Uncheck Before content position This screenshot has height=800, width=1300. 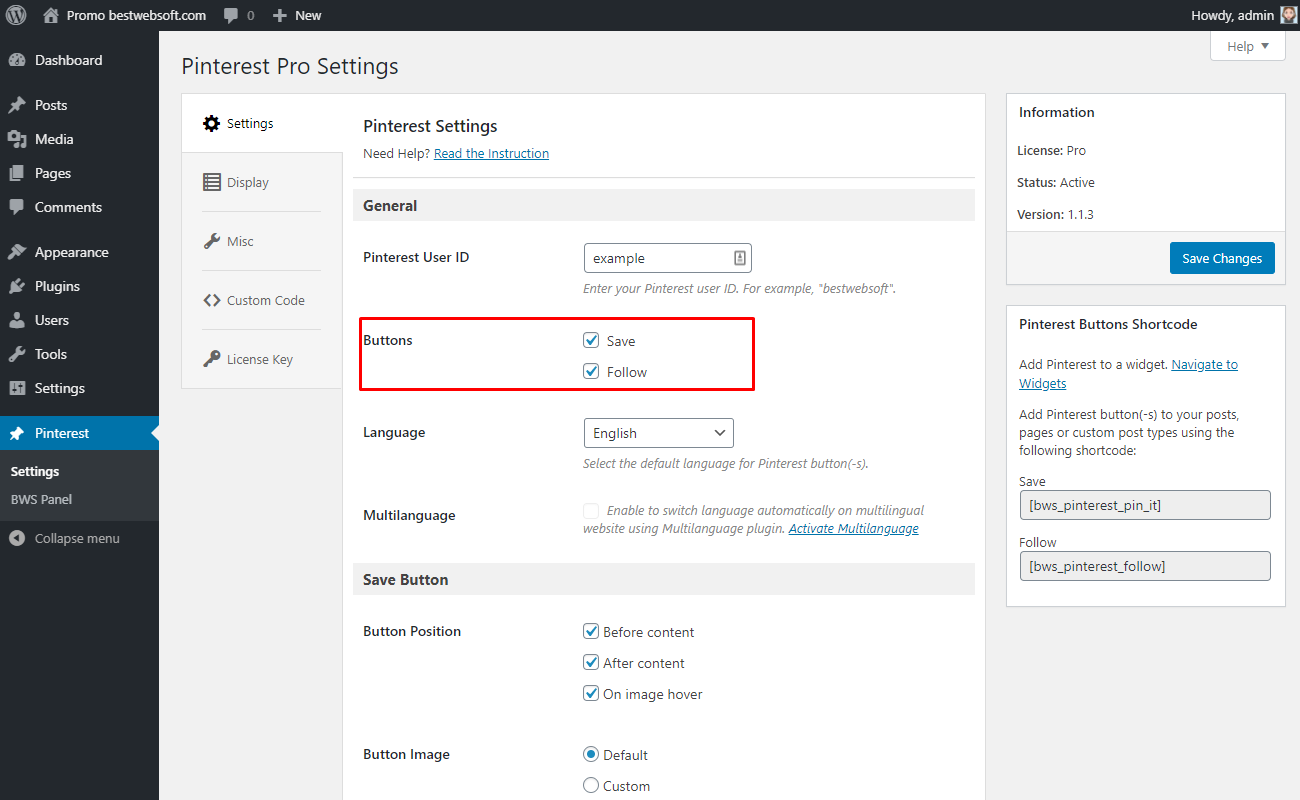pyautogui.click(x=591, y=631)
